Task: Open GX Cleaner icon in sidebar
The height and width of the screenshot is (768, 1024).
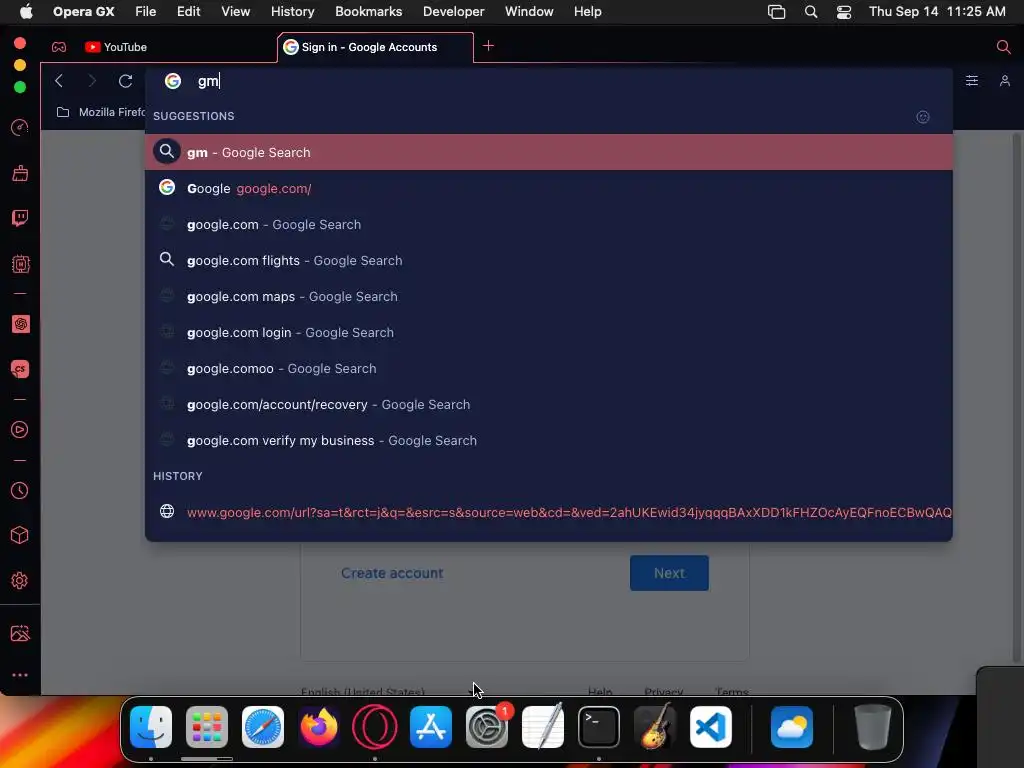Action: click(20, 173)
